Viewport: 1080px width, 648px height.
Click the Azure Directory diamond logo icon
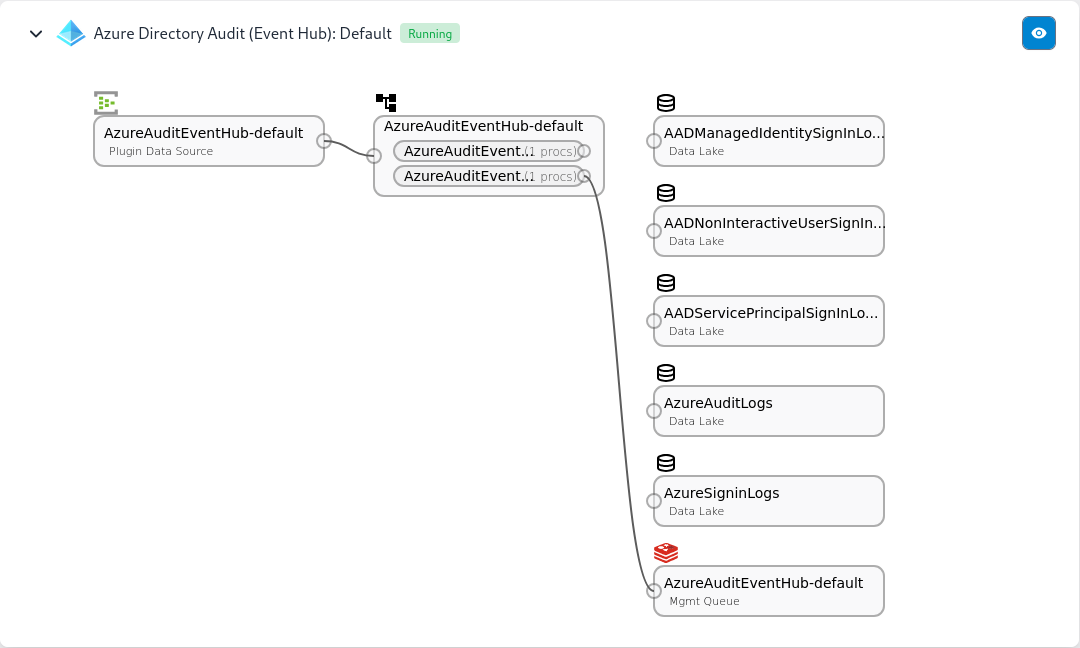tap(71, 33)
